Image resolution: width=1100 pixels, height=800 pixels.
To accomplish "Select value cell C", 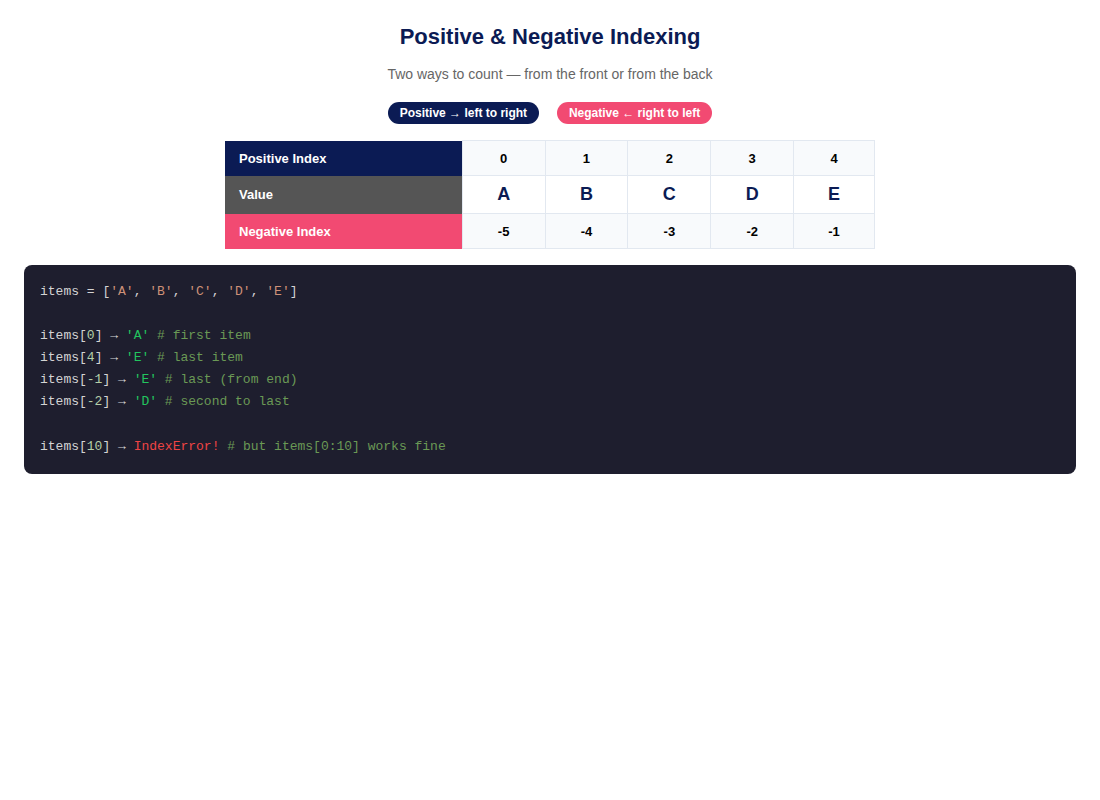I will click(669, 195).
